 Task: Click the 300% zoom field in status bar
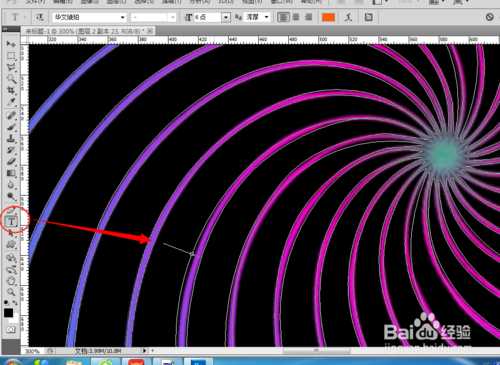tap(33, 351)
